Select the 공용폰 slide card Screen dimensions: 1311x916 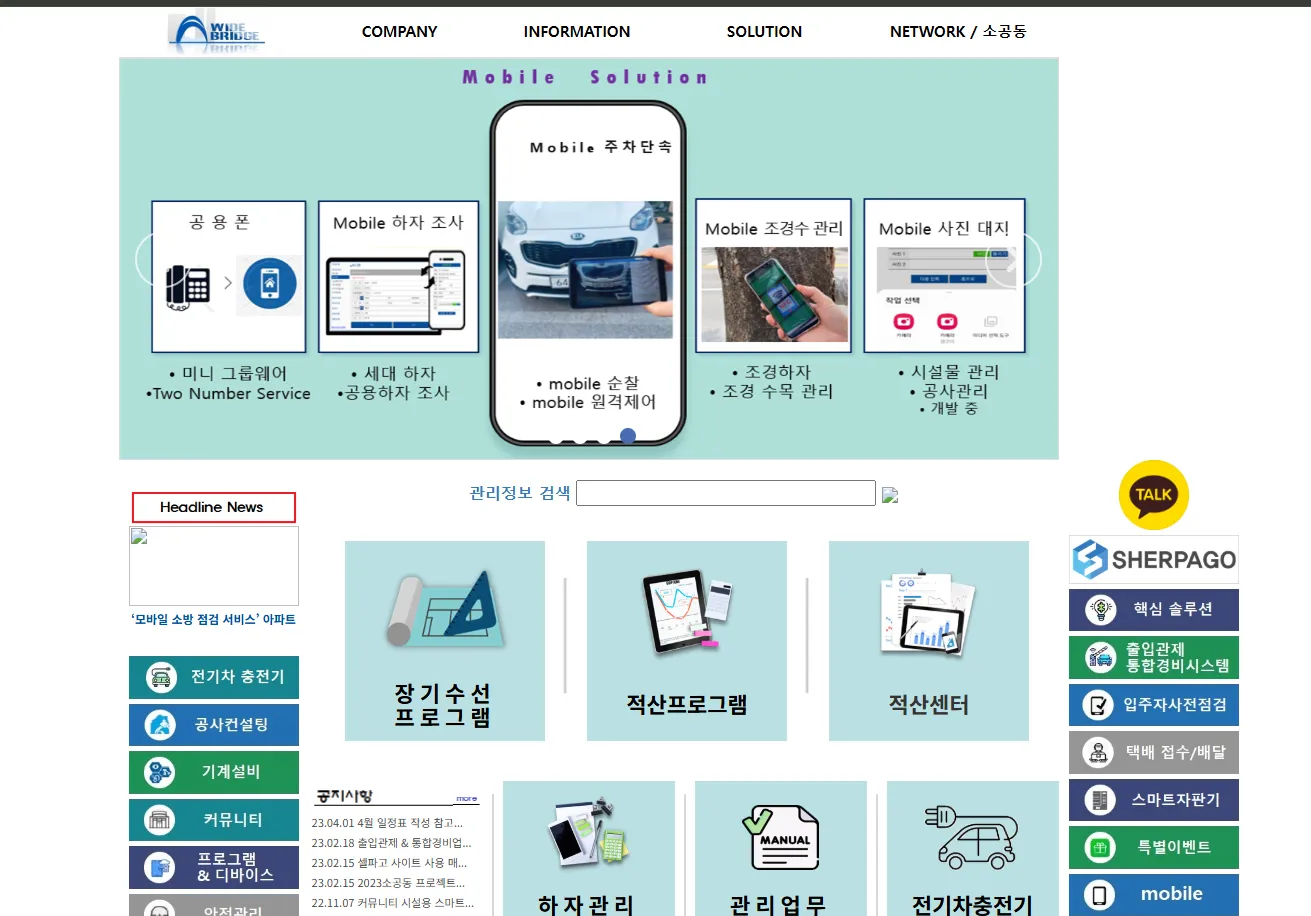click(x=229, y=277)
